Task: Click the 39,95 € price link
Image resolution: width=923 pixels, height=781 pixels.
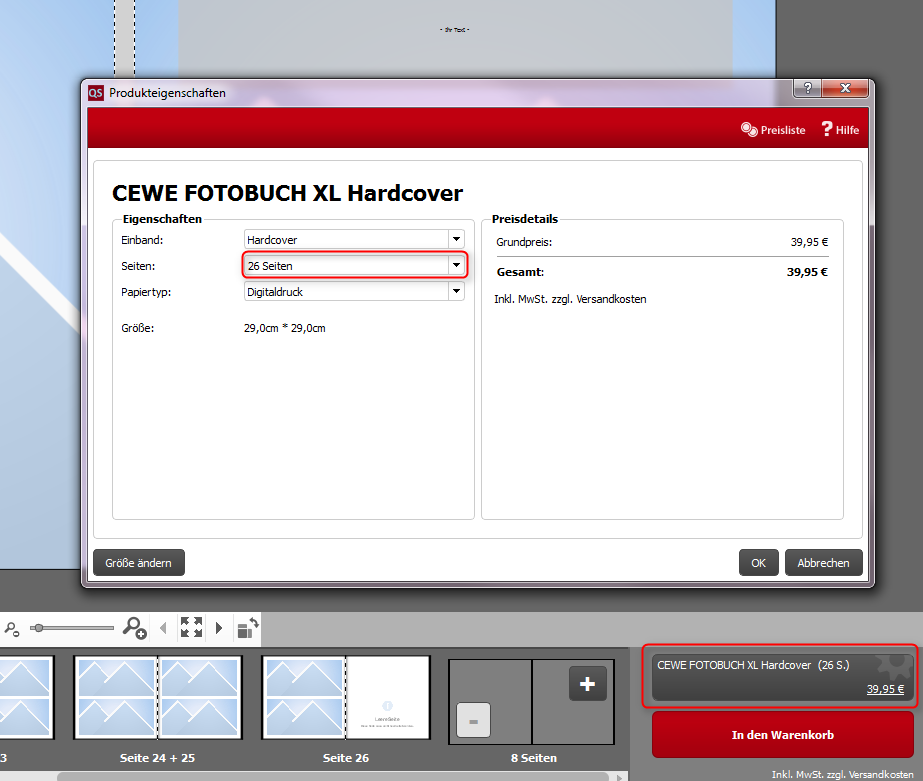Action: [885, 689]
